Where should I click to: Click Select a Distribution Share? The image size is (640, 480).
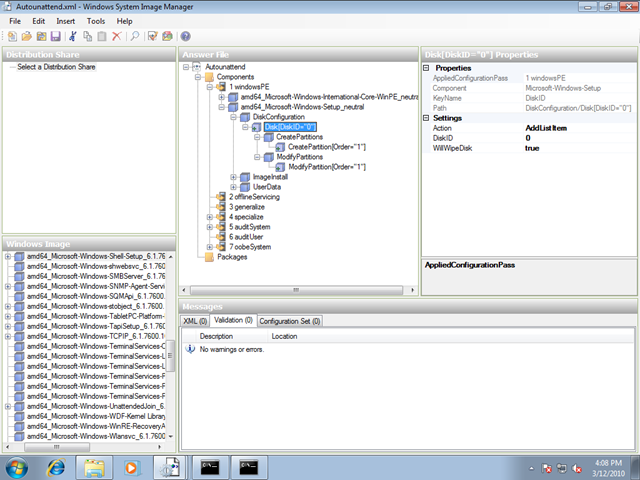(56, 67)
